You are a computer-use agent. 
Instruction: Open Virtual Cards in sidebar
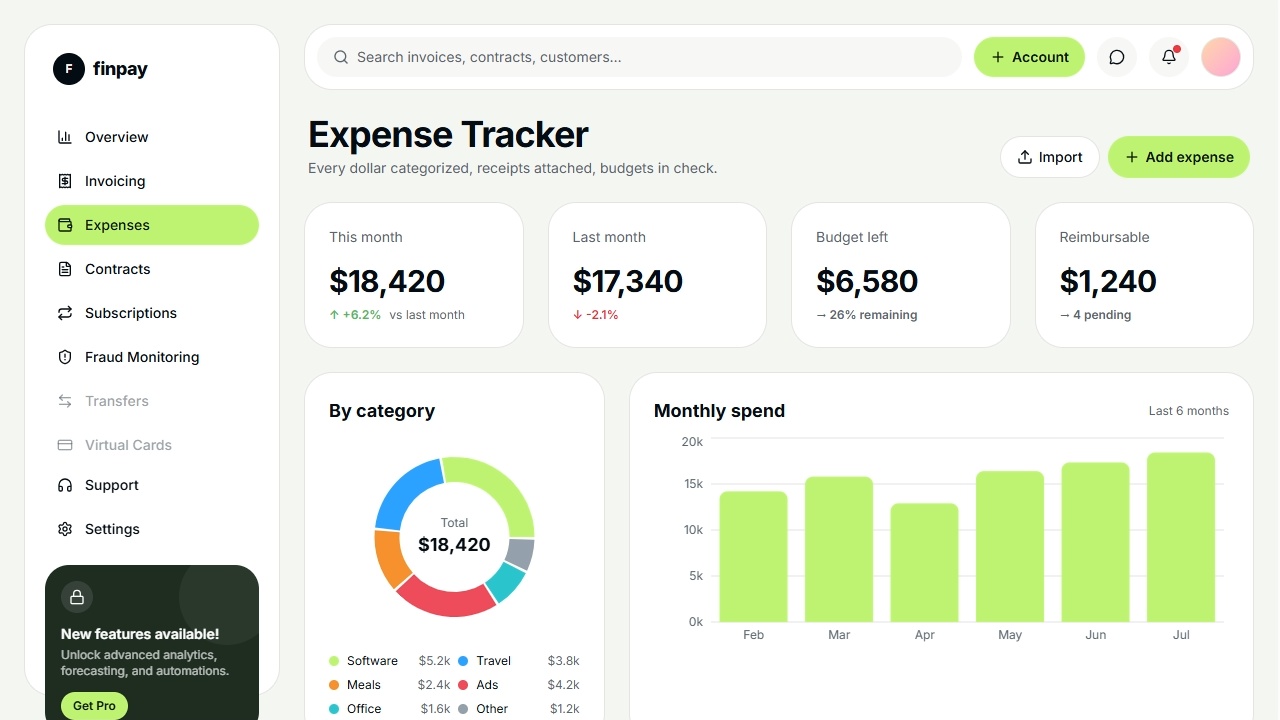tap(152, 445)
